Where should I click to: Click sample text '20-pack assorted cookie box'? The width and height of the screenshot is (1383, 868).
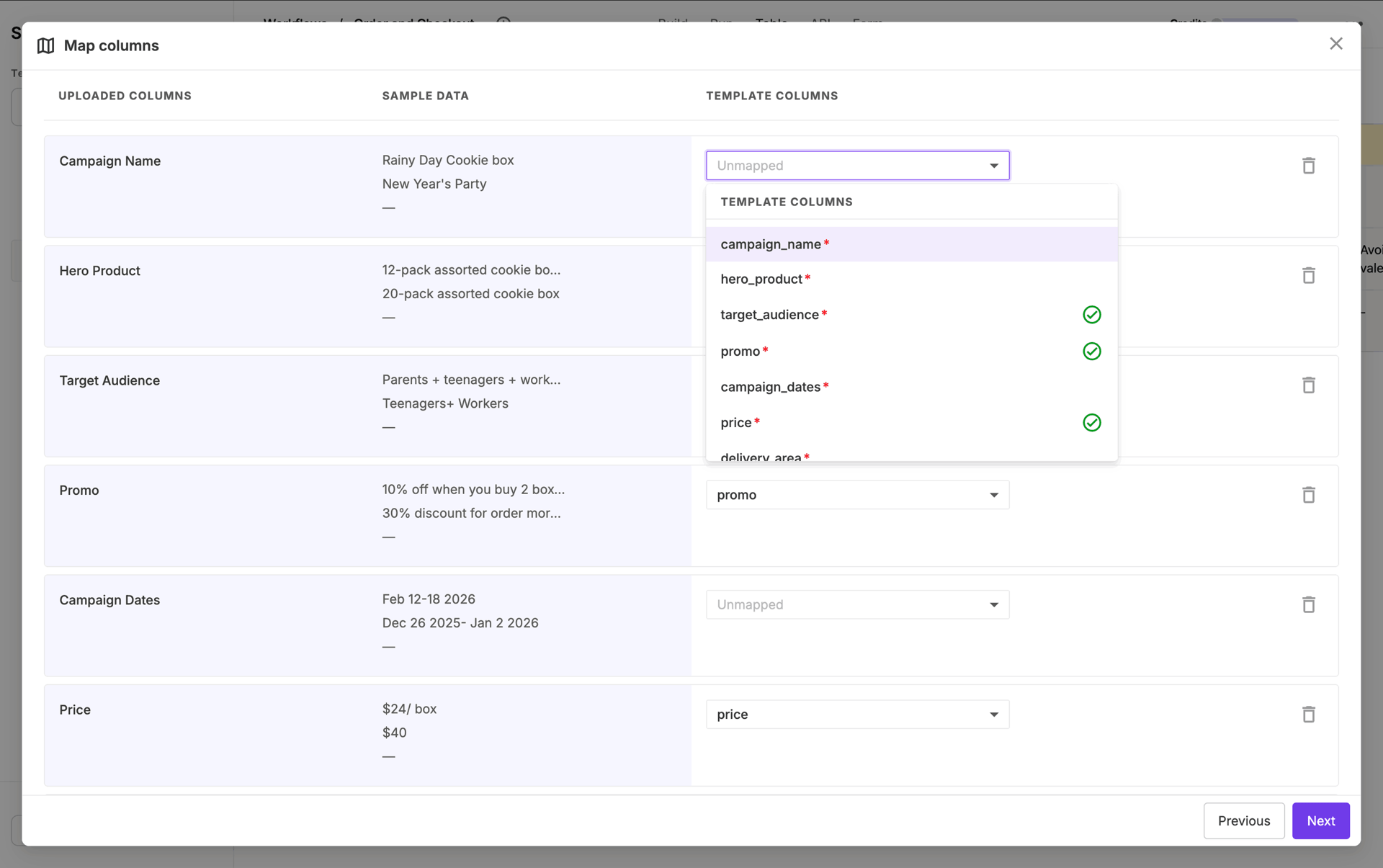[x=471, y=294]
